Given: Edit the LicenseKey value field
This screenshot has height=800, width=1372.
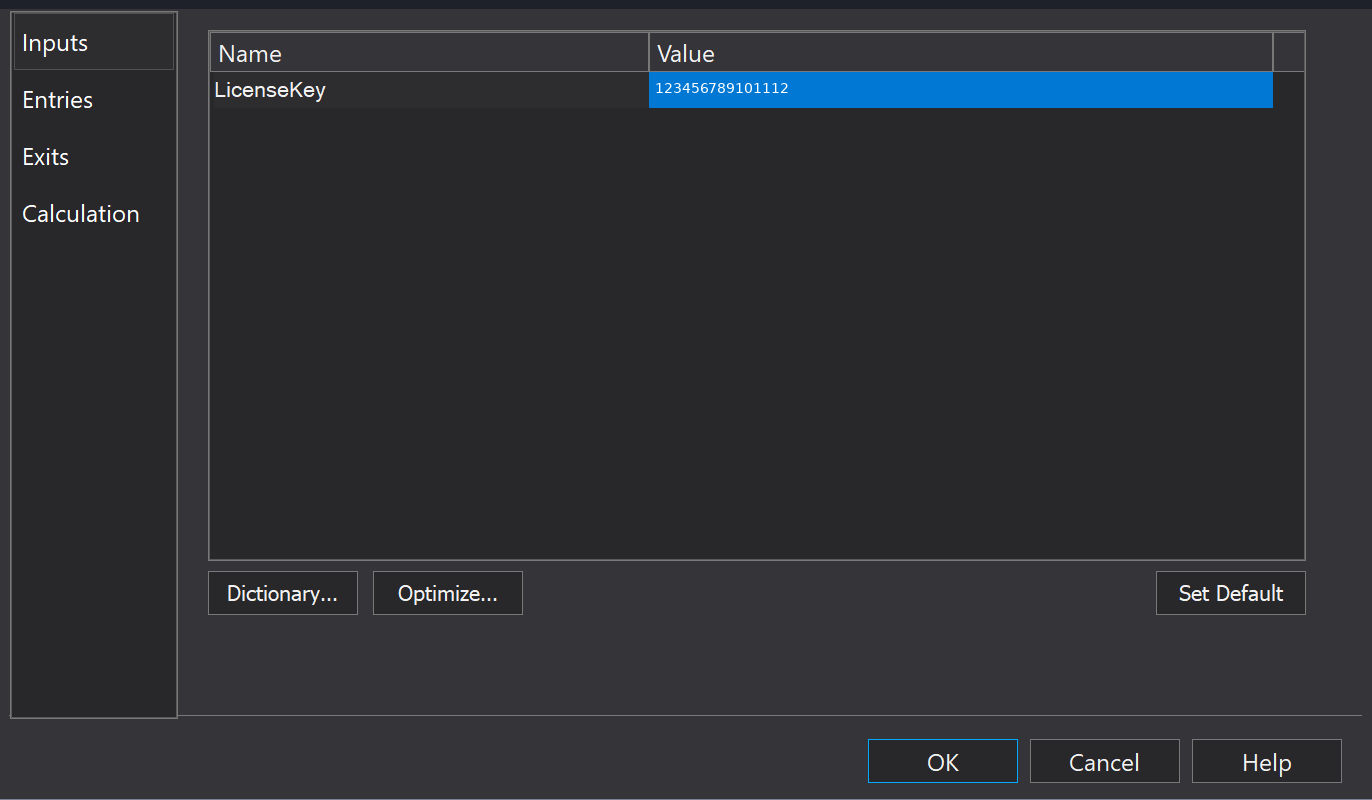Looking at the screenshot, I should (x=961, y=89).
